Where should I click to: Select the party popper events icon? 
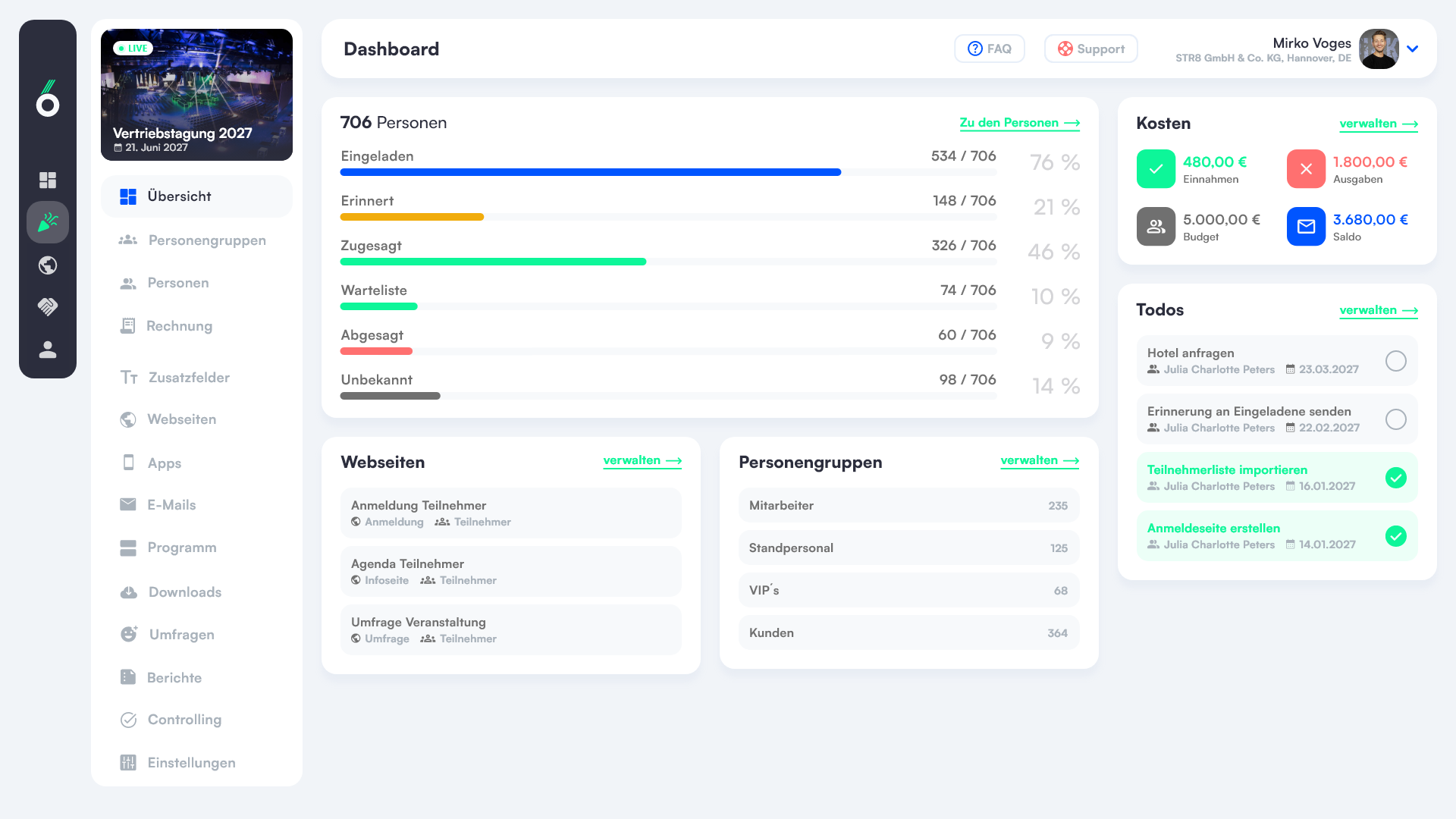point(48,222)
